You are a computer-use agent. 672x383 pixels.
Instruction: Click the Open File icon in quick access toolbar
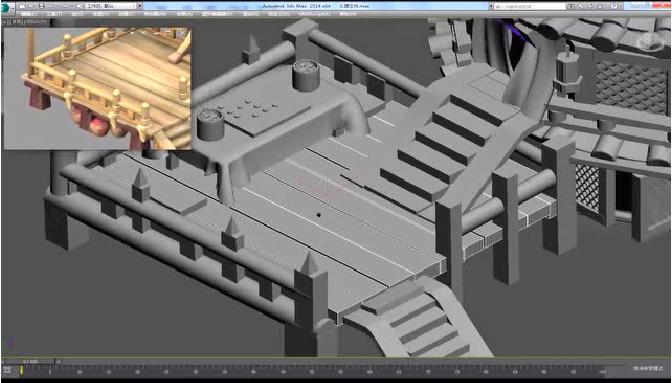coord(31,6)
